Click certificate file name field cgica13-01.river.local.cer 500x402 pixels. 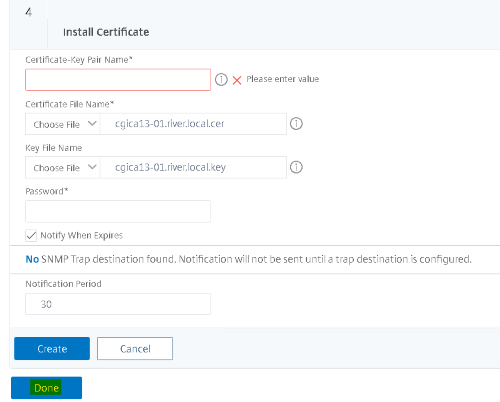coord(193,124)
